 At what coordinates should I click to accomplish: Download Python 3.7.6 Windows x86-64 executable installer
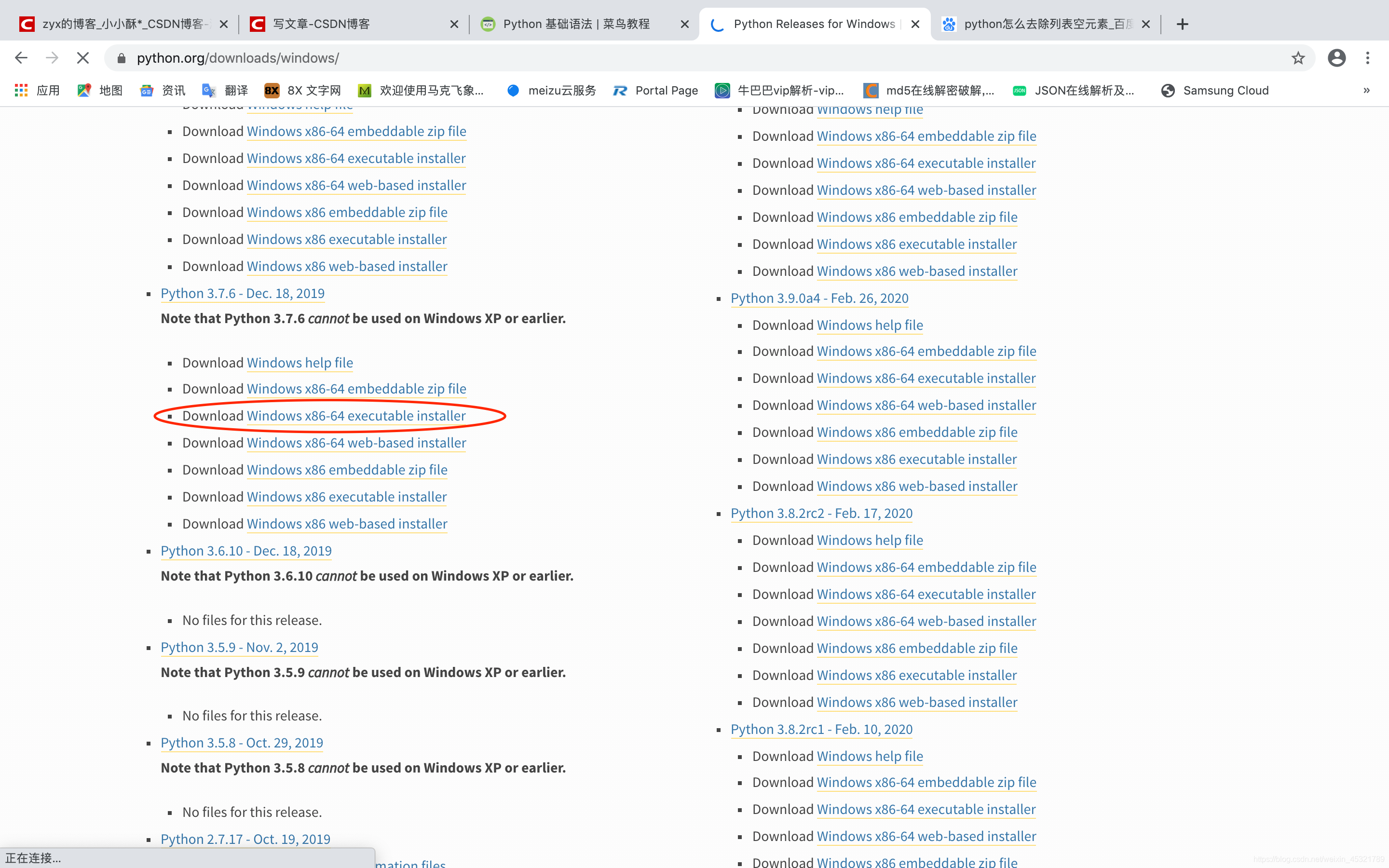coord(356,416)
